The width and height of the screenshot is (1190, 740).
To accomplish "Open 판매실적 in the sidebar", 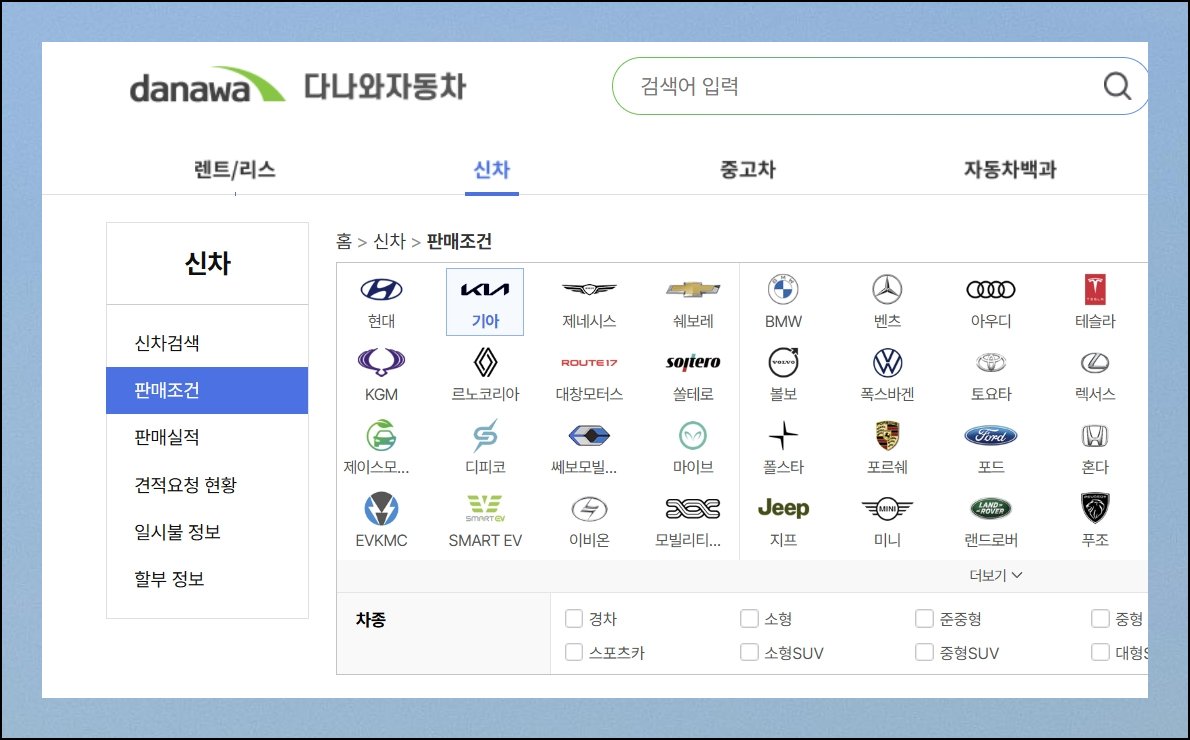I will coord(207,437).
